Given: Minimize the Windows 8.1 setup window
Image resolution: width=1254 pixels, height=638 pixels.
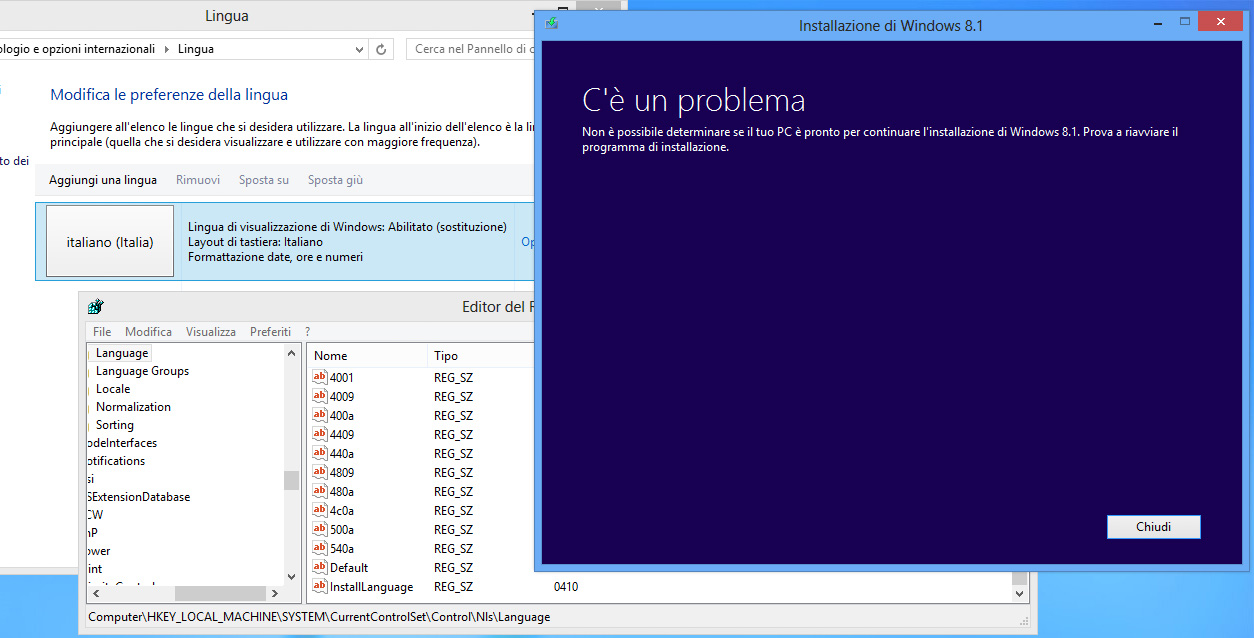Looking at the screenshot, I should [1159, 22].
